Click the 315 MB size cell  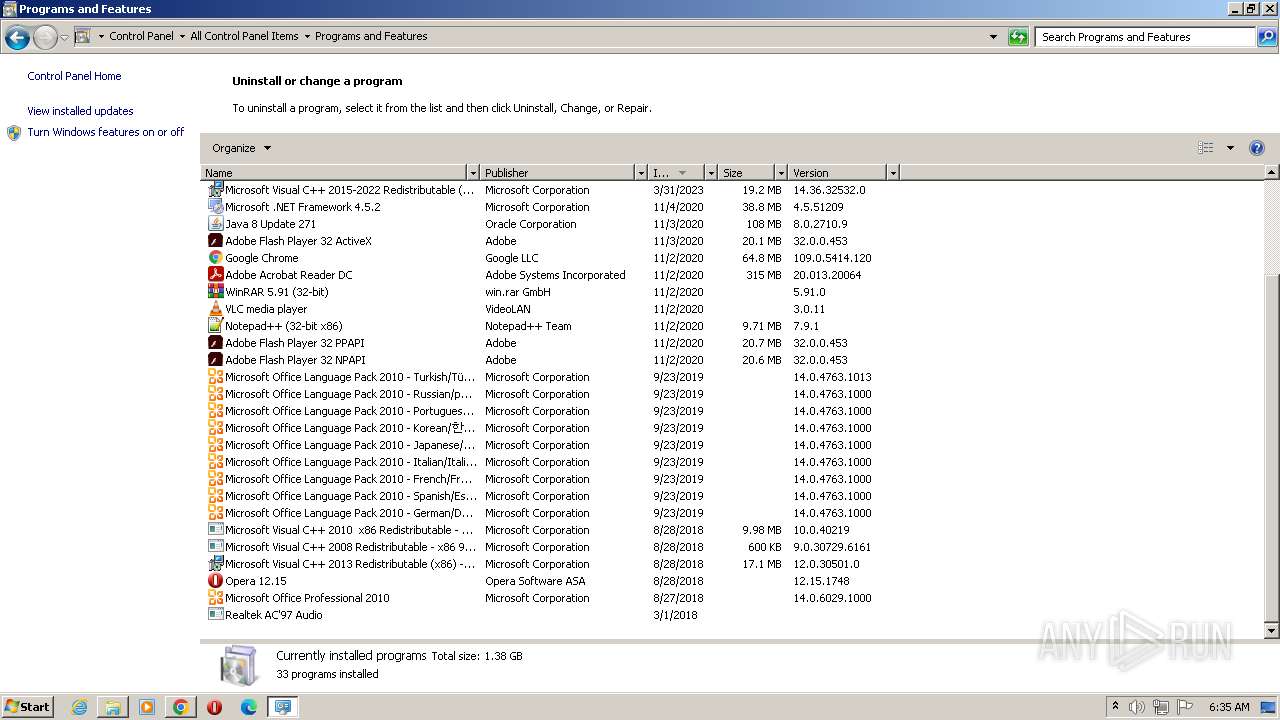click(x=764, y=275)
